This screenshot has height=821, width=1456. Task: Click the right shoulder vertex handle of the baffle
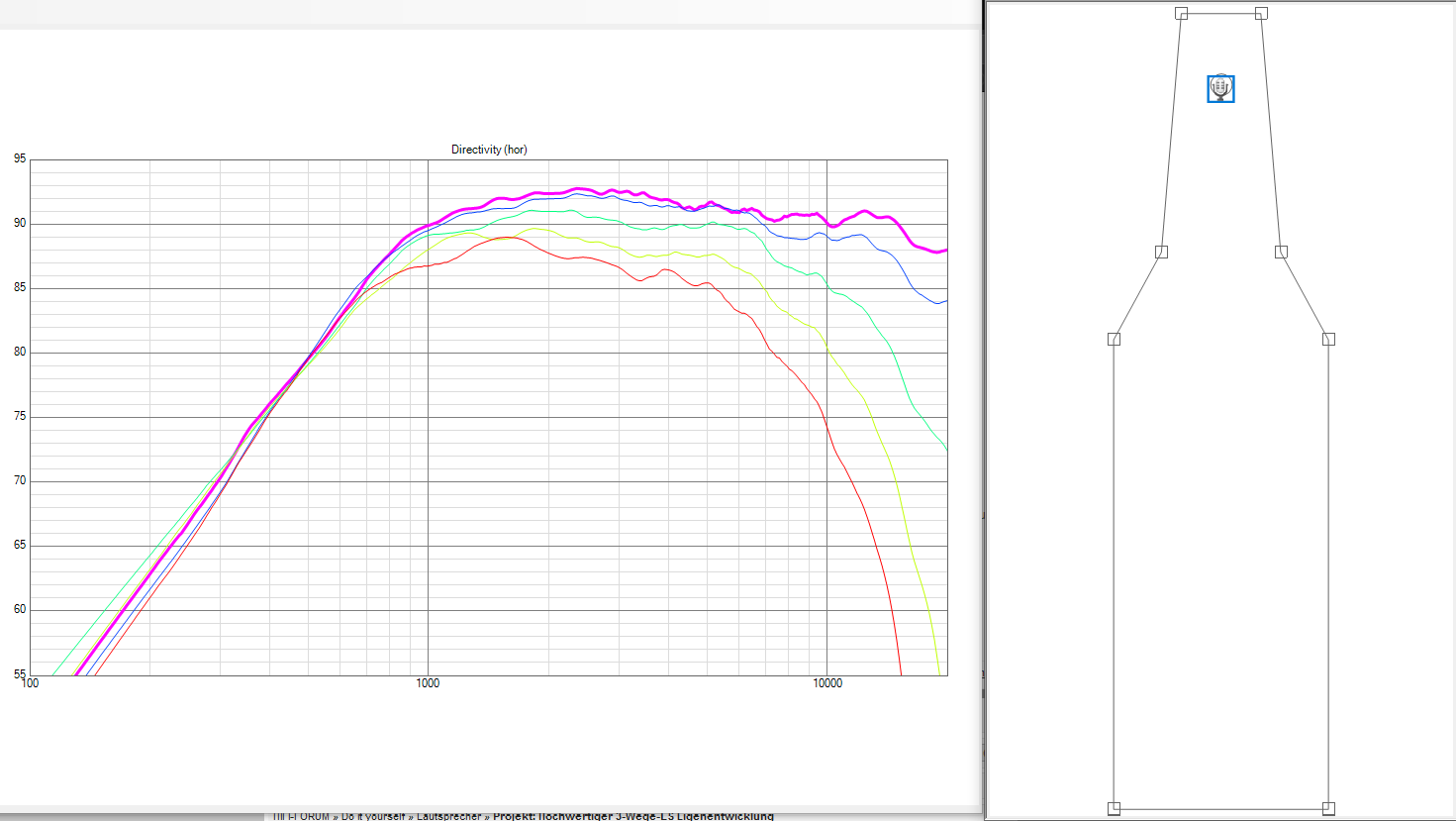1328,339
